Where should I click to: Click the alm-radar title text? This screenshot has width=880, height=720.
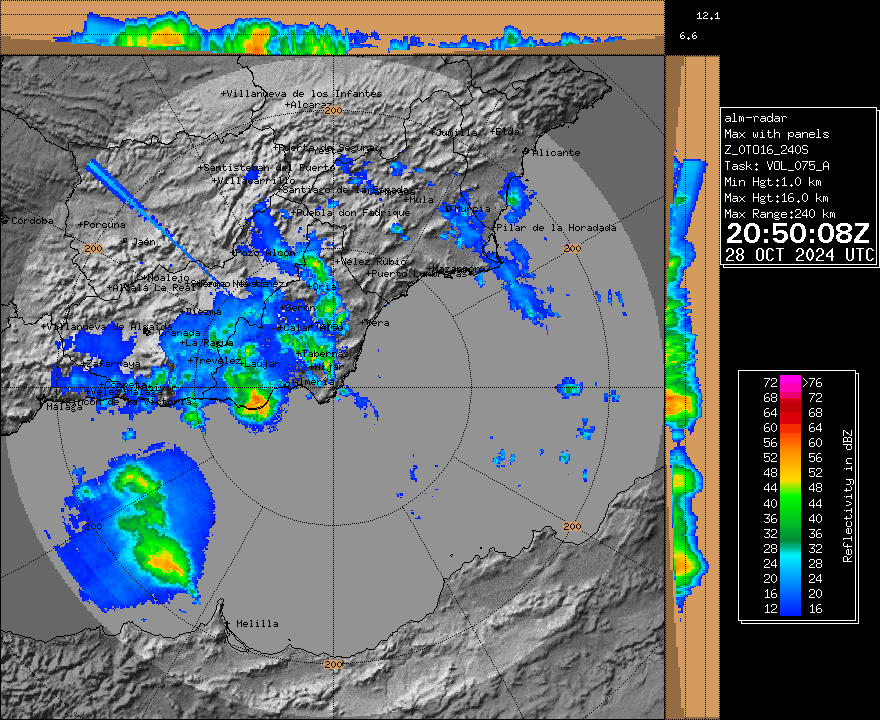(755, 118)
